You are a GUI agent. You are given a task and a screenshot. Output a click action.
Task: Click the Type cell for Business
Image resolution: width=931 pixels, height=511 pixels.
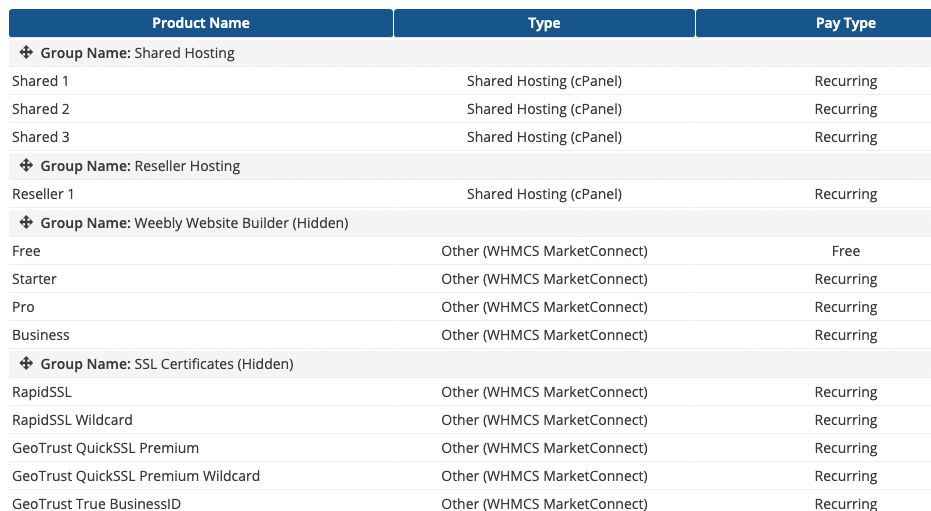coord(544,335)
